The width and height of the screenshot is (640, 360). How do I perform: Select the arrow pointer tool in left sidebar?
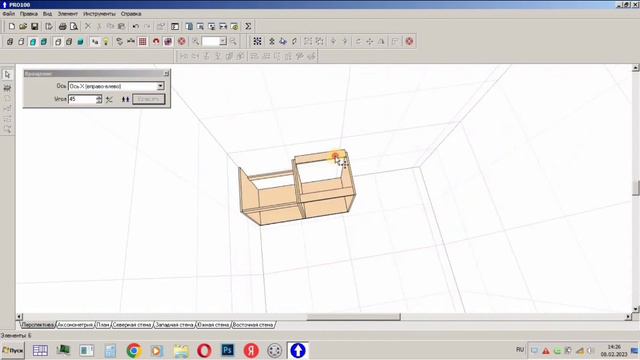coord(7,75)
